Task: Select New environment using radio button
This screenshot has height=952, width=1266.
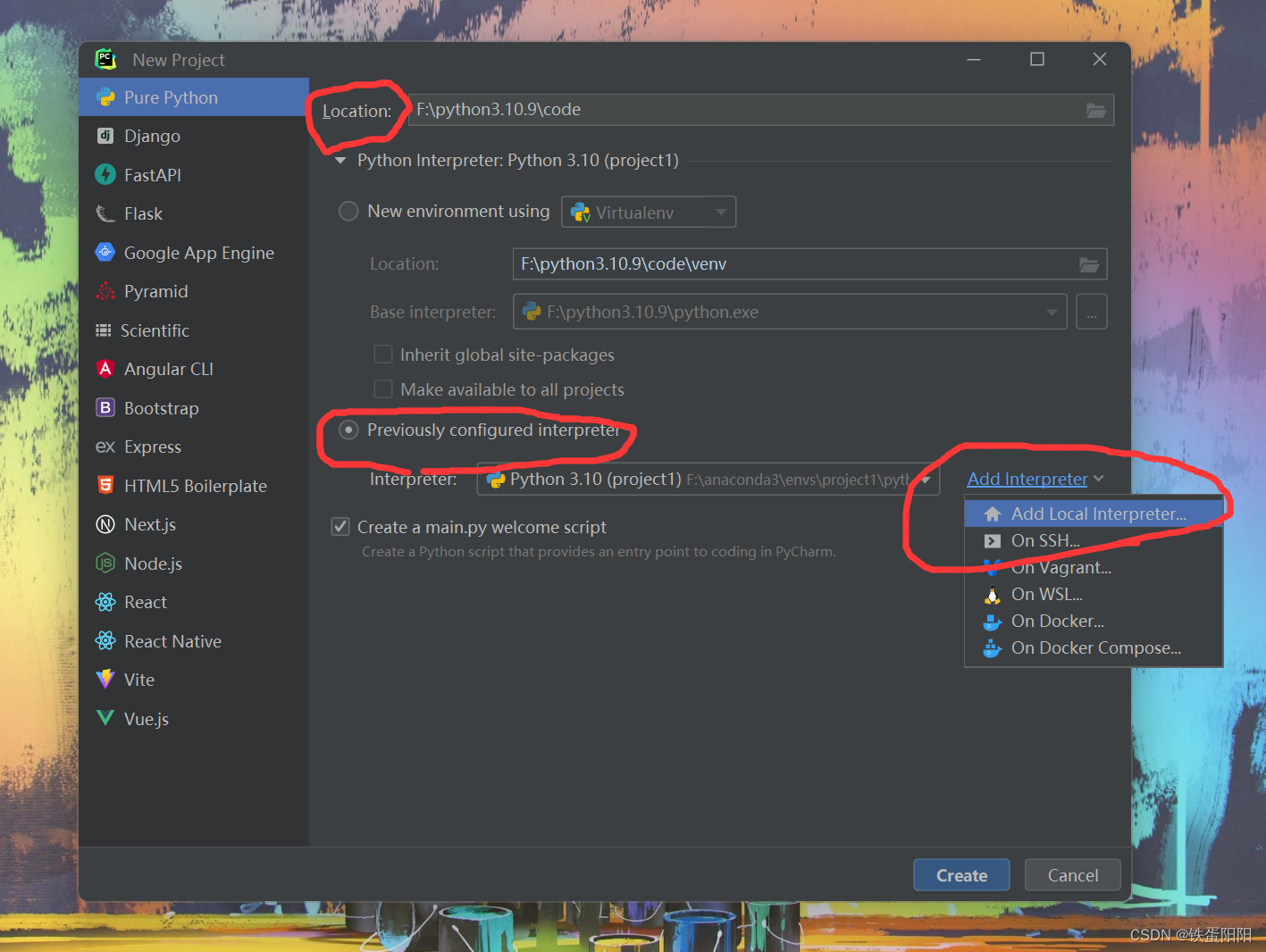Action: 348,211
